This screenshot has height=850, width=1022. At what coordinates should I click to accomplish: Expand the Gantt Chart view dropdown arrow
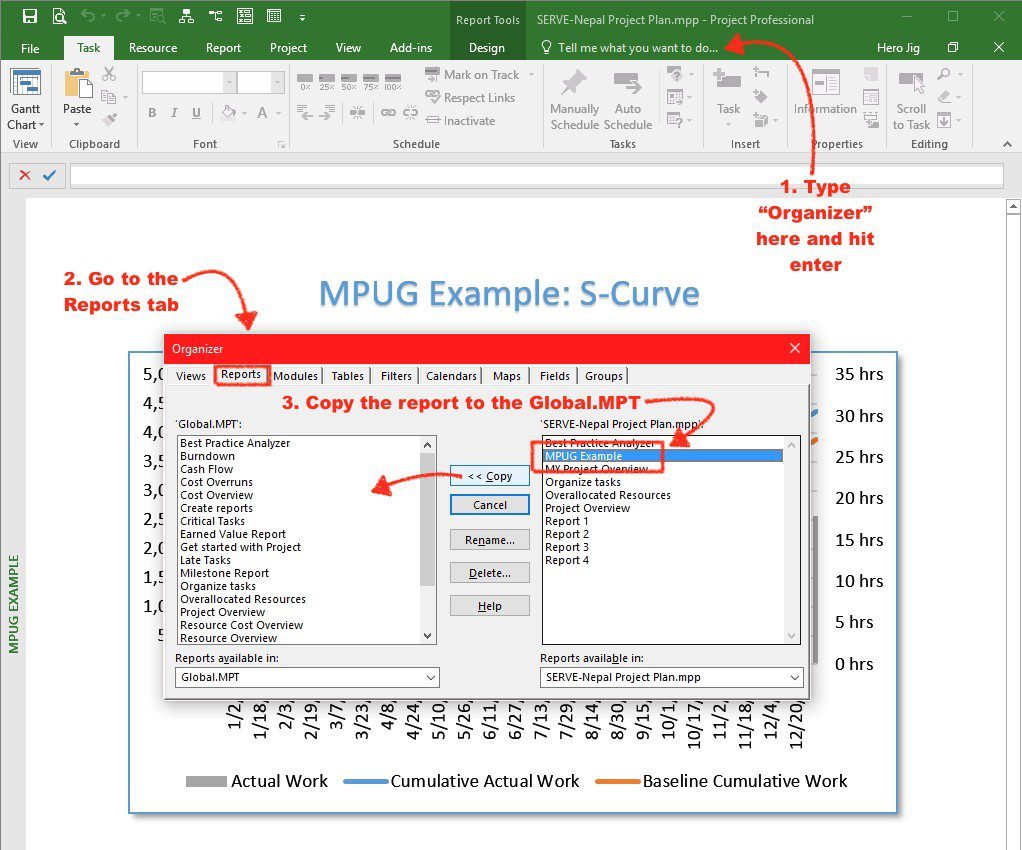click(42, 125)
